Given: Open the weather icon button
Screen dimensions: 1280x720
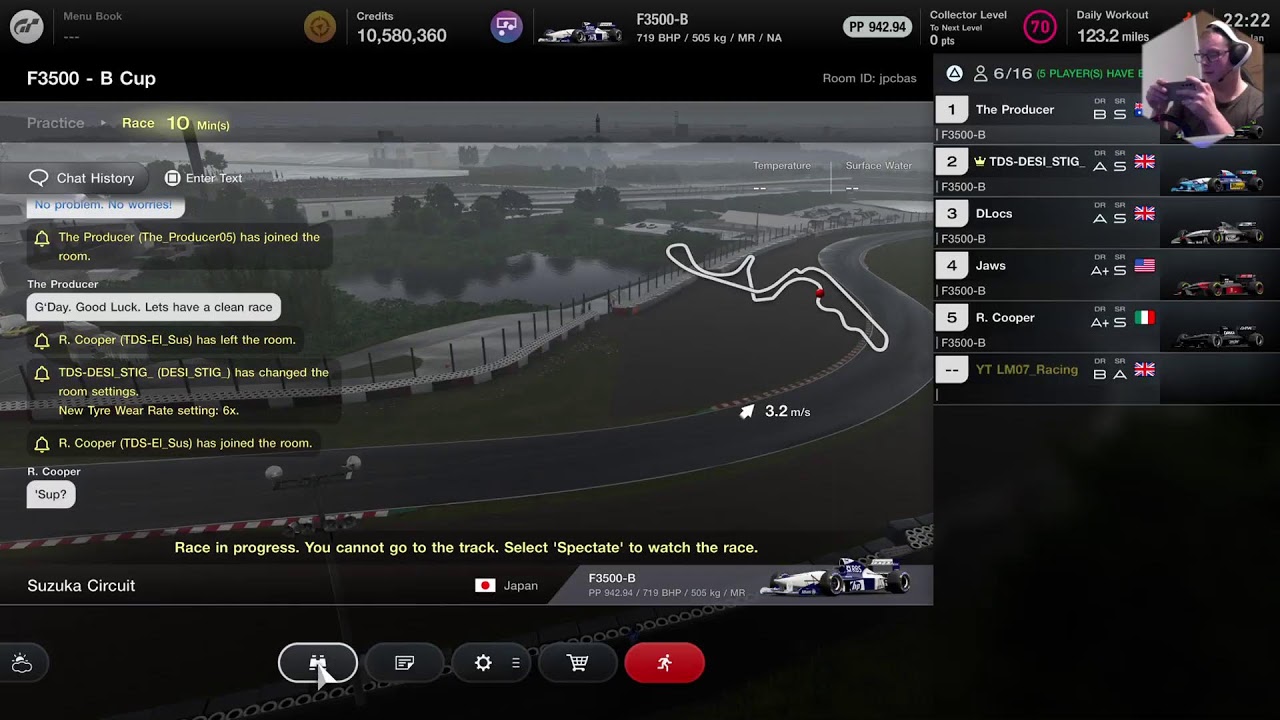Looking at the screenshot, I should pyautogui.click(x=22, y=663).
